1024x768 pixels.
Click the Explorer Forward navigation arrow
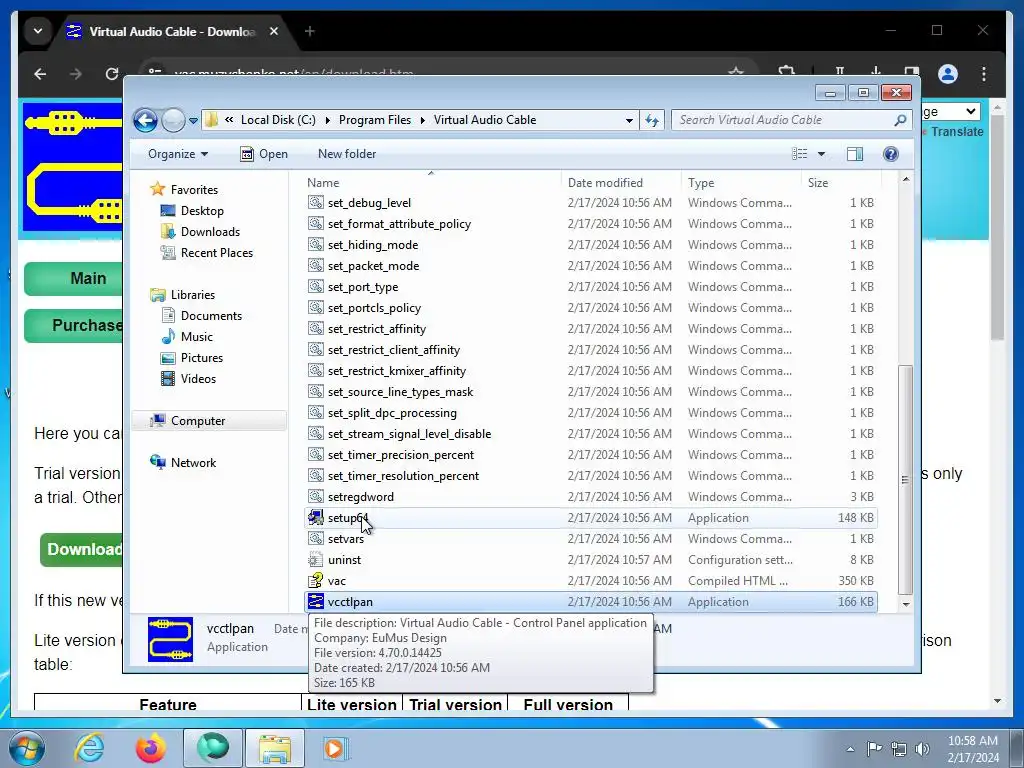173,120
